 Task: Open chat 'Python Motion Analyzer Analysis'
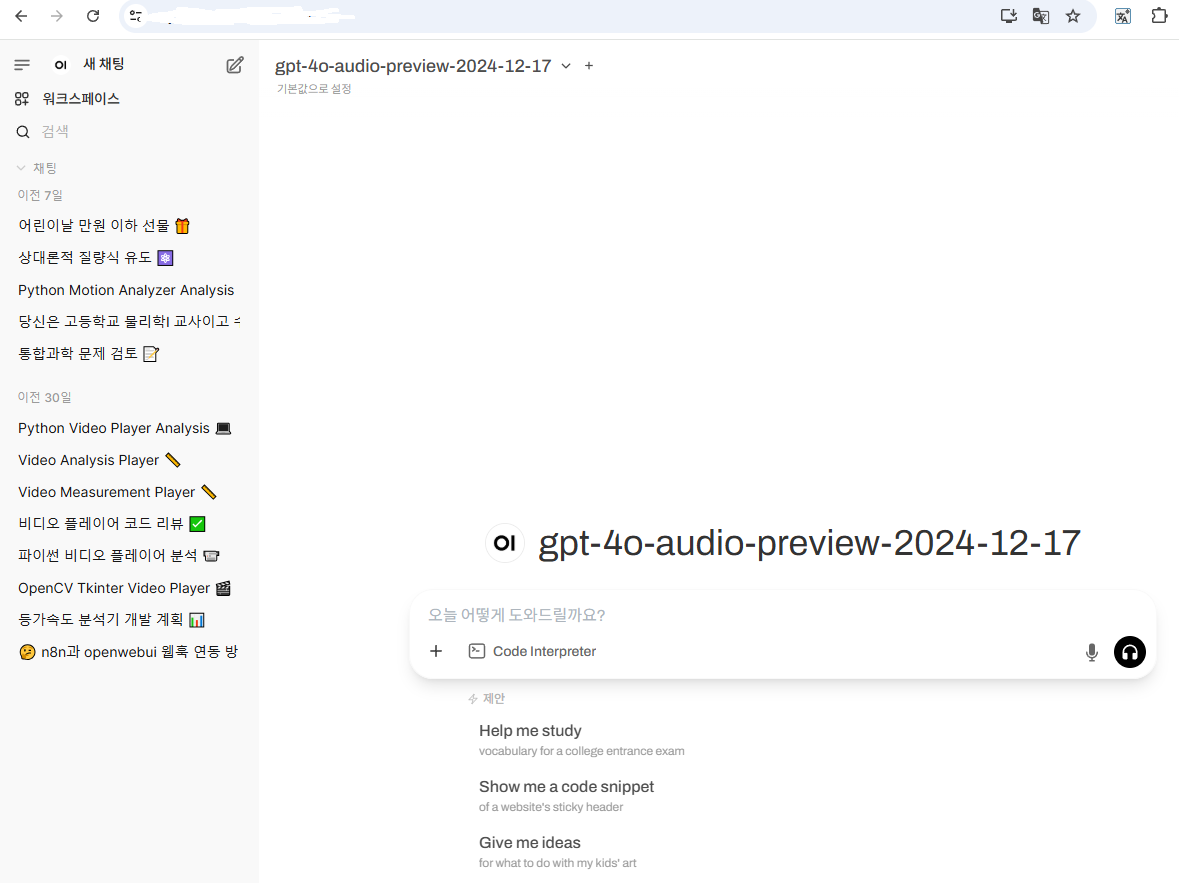coord(128,290)
